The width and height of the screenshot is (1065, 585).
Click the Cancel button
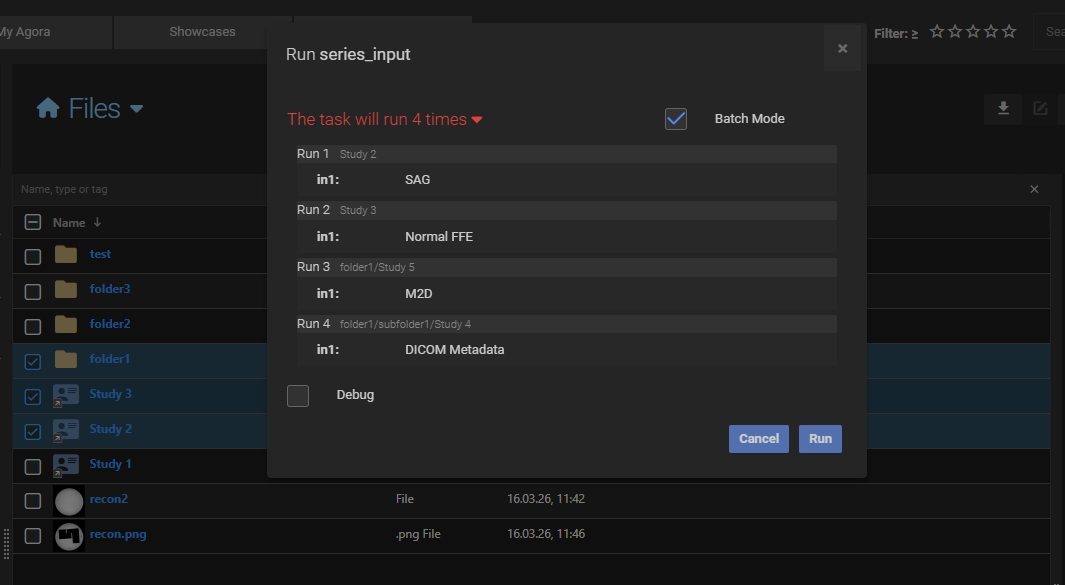[x=758, y=438]
